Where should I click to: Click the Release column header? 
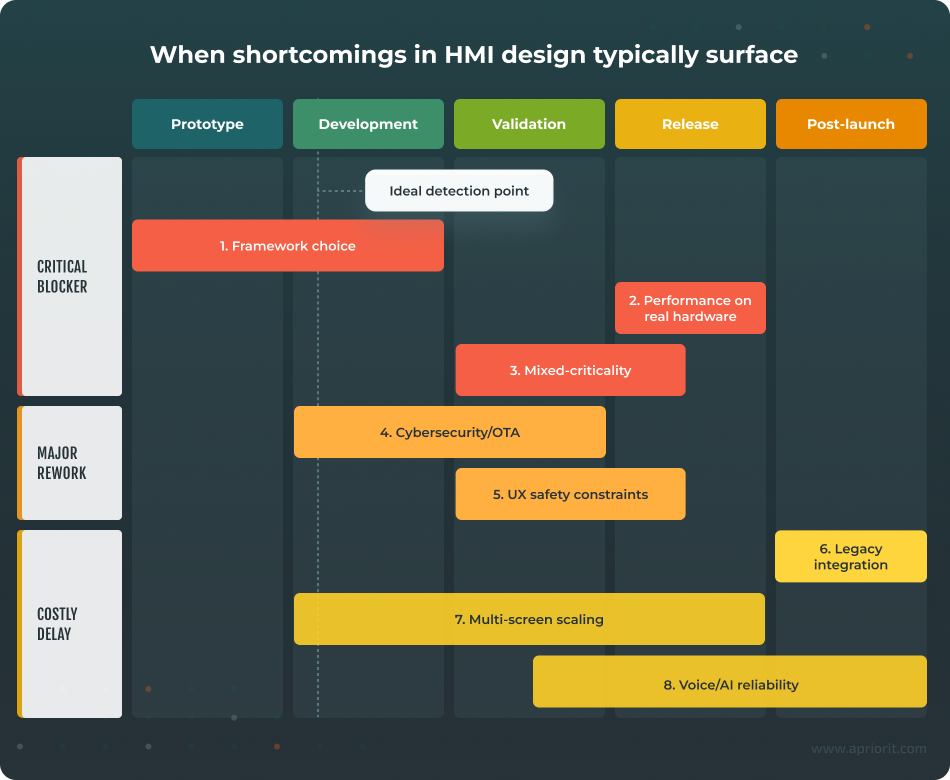690,124
